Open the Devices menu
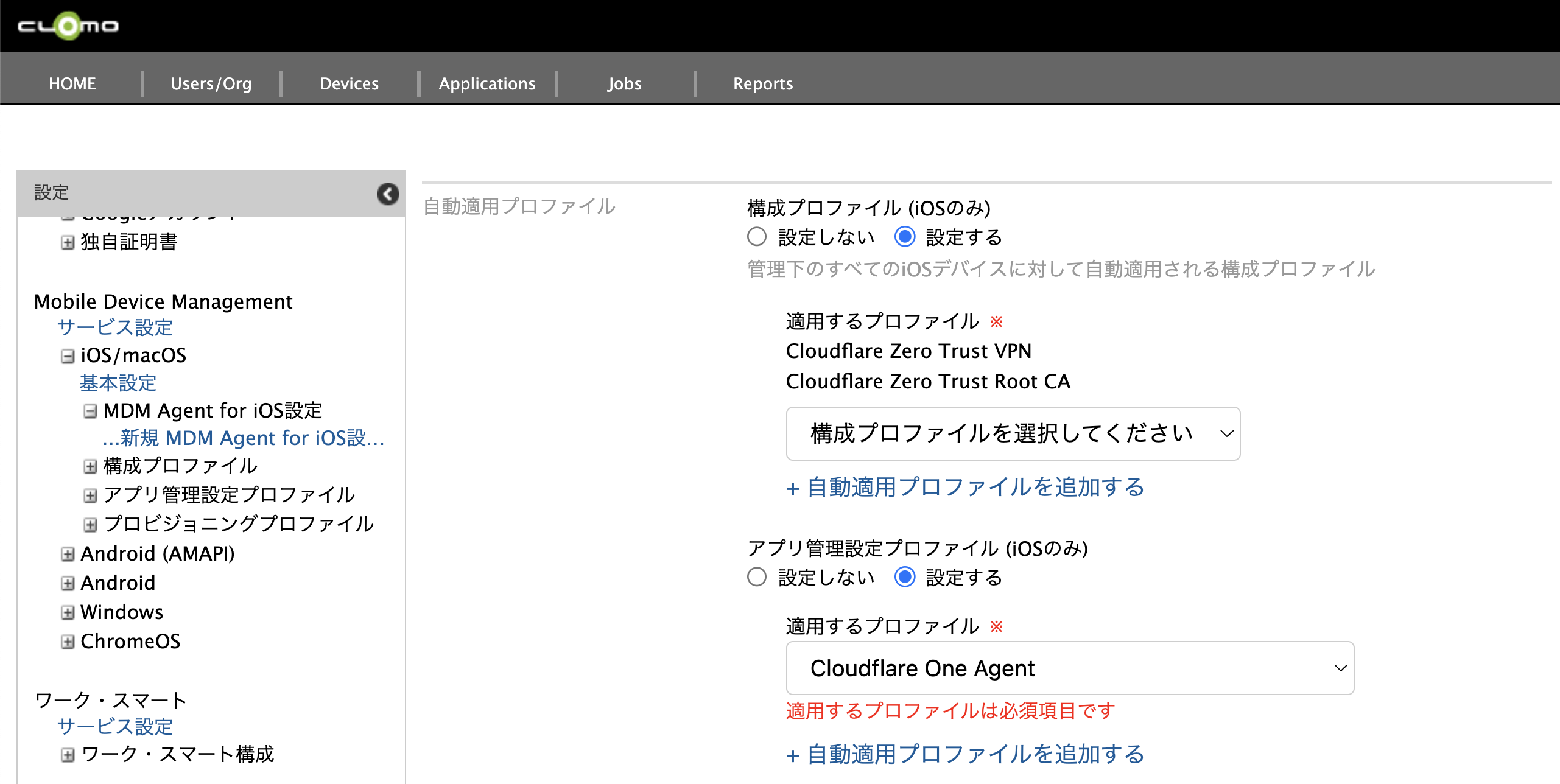The image size is (1560, 784). point(349,83)
